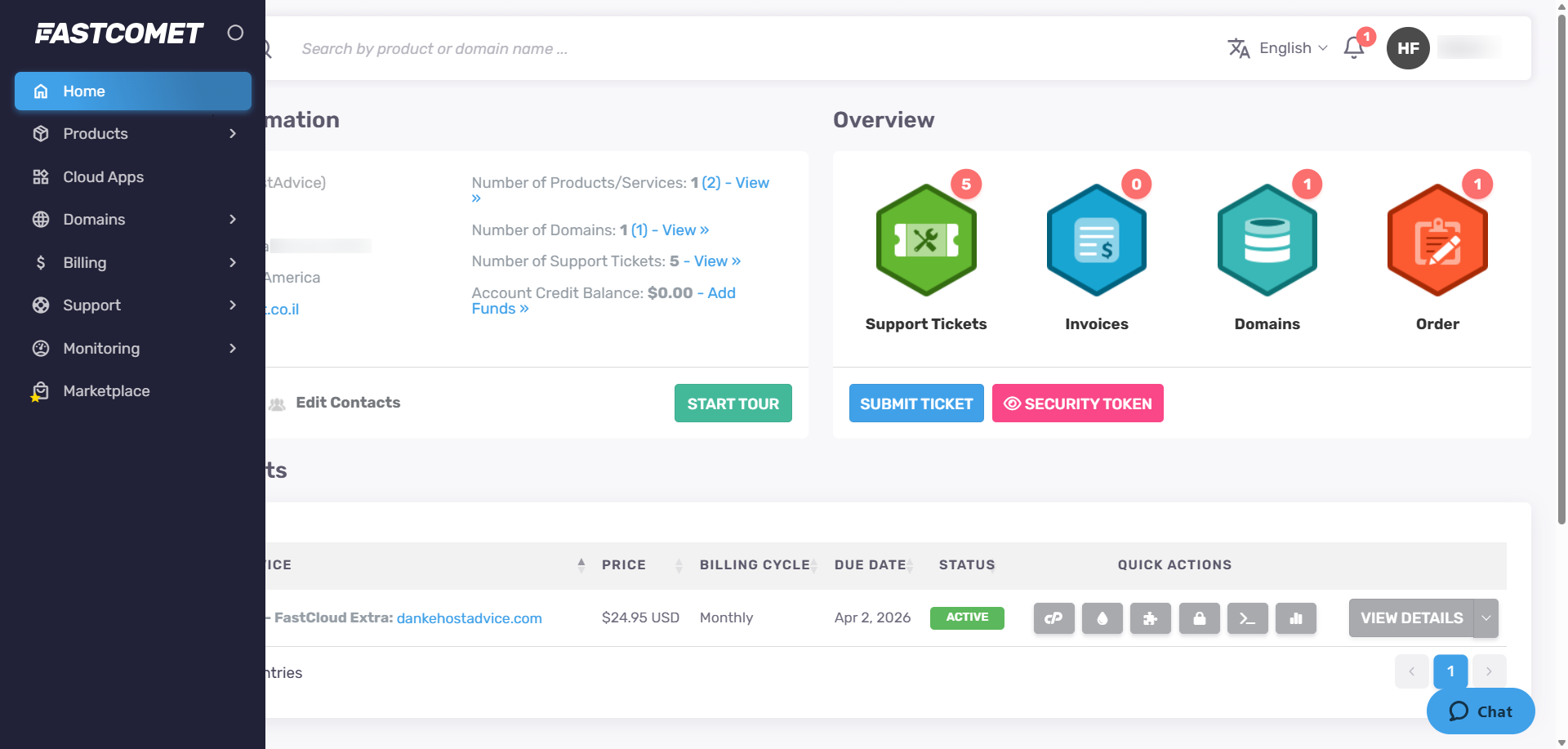Click the terminal quick action icon
This screenshot has width=1568, height=749.
[1248, 618]
